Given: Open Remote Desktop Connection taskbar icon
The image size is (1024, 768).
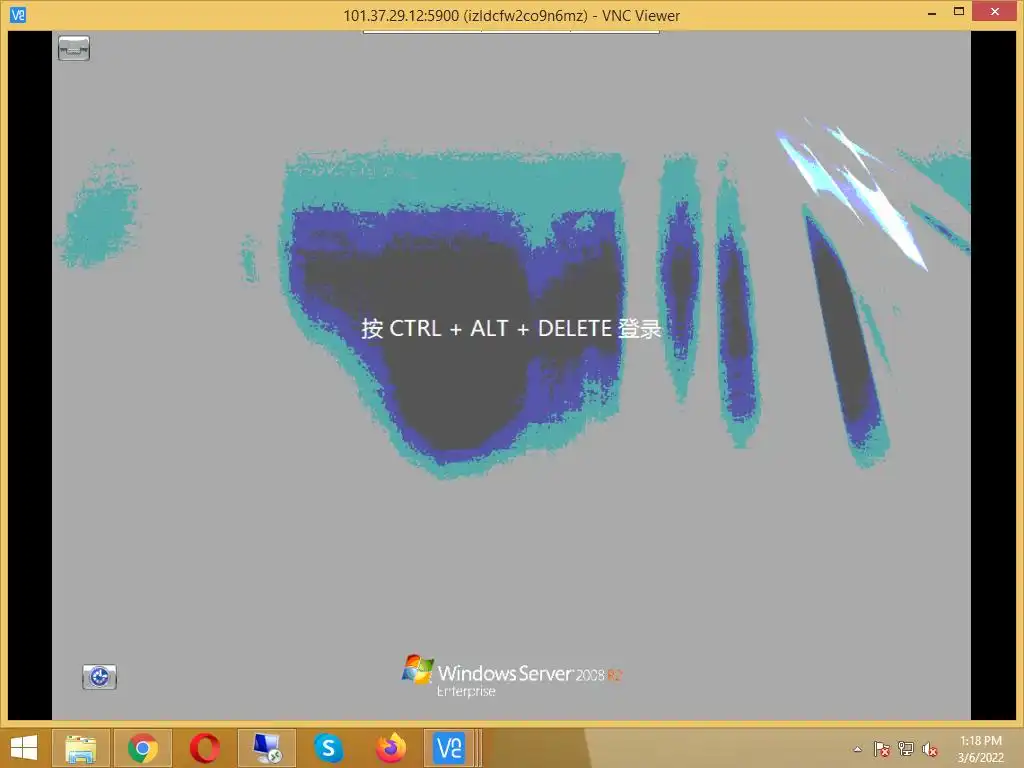Looking at the screenshot, I should 266,748.
